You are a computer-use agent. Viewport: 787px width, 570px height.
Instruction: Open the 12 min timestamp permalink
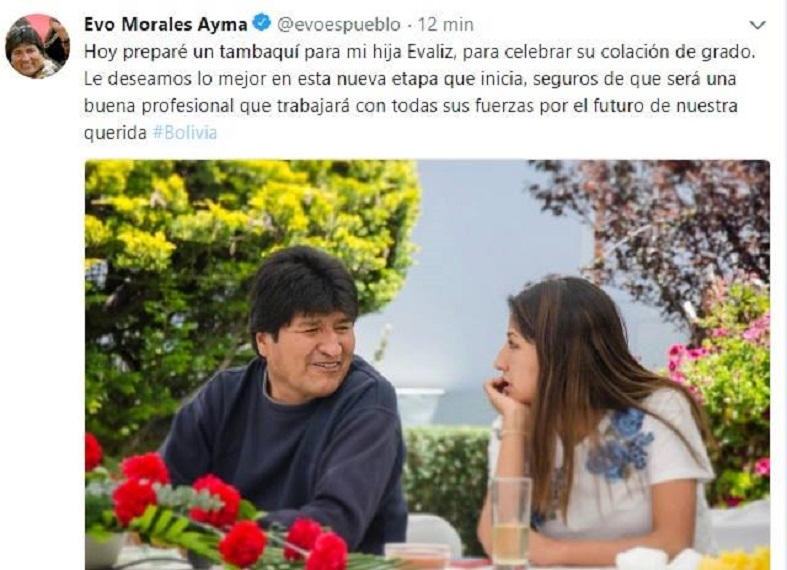[446, 24]
